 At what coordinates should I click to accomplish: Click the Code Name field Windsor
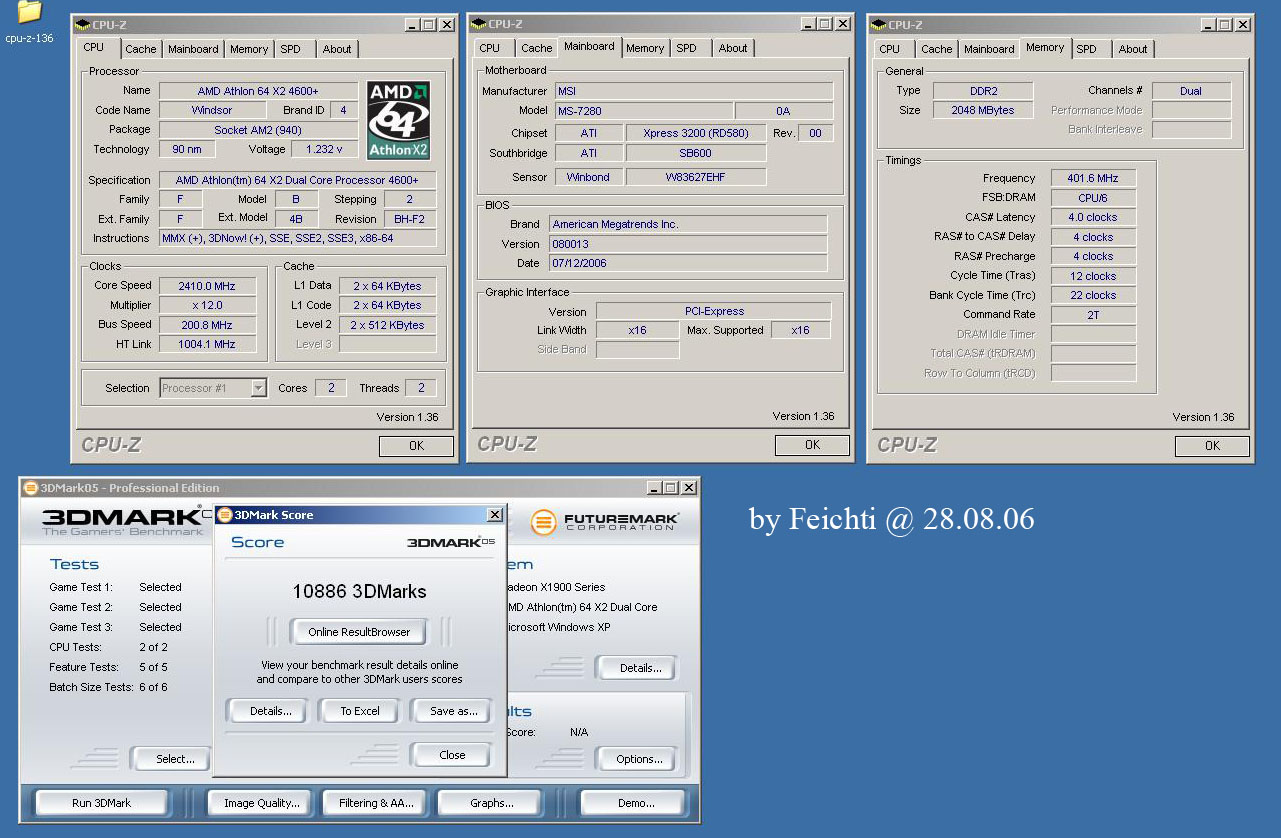click(x=212, y=110)
